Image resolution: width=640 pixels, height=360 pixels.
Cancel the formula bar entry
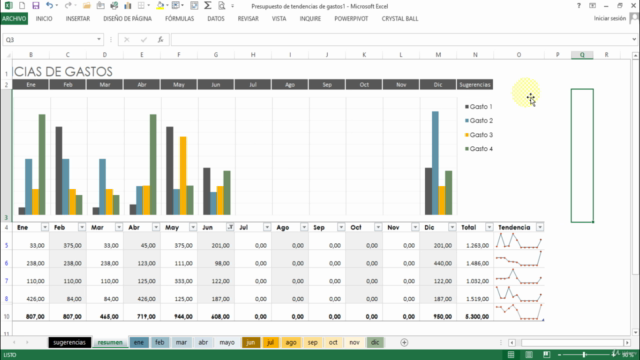[127, 40]
